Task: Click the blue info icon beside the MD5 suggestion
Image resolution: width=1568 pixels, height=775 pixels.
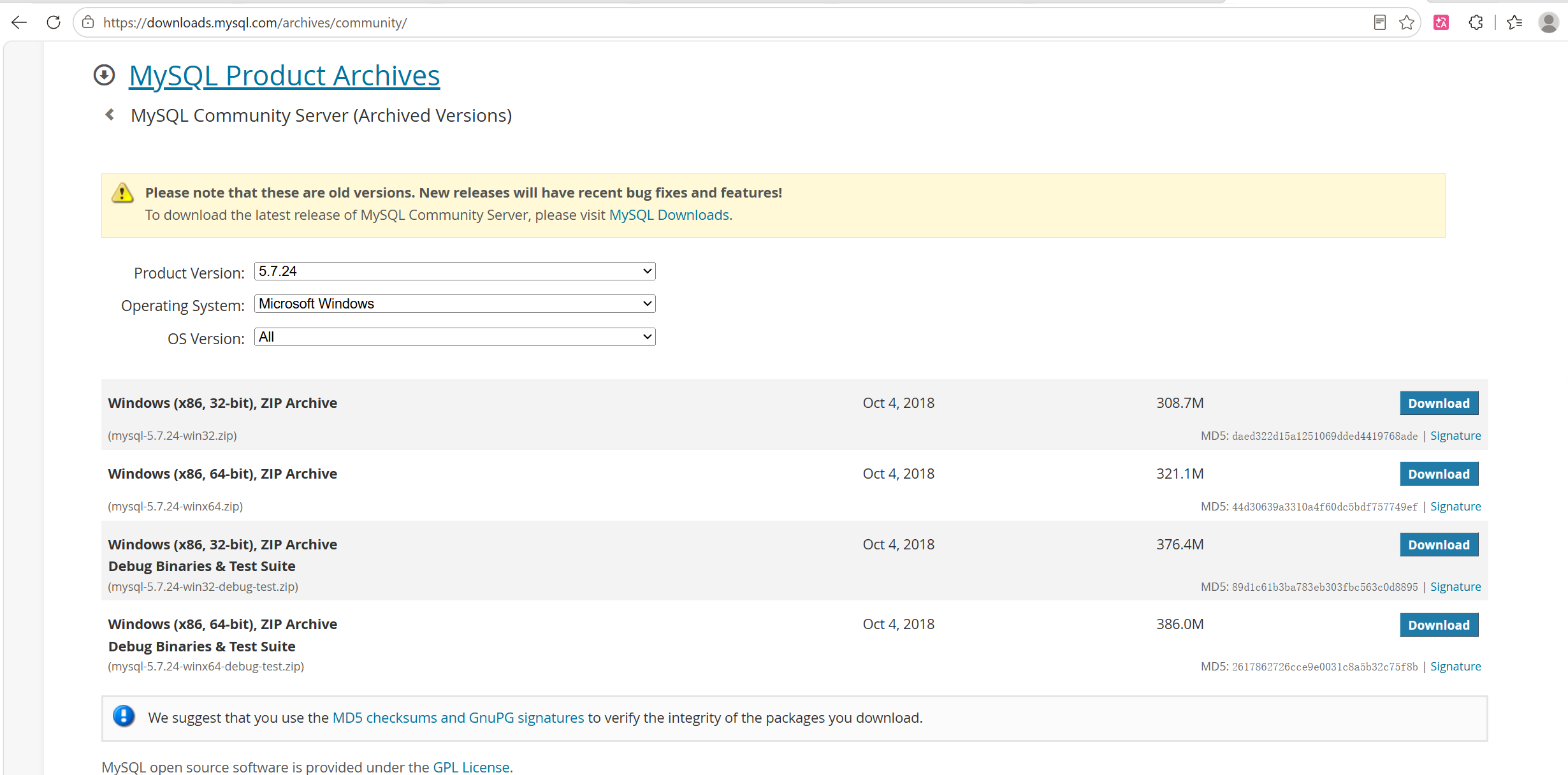Action: 124,716
